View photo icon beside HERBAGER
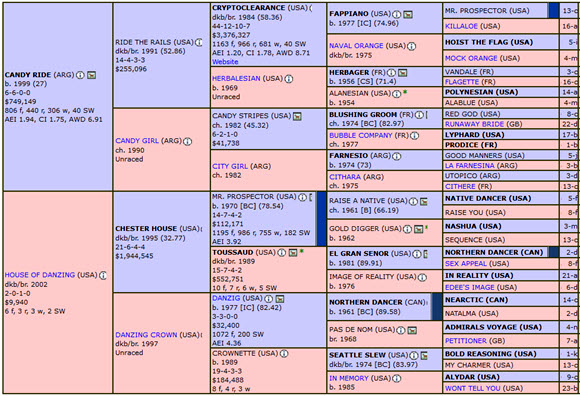The image size is (580, 396). (402, 73)
